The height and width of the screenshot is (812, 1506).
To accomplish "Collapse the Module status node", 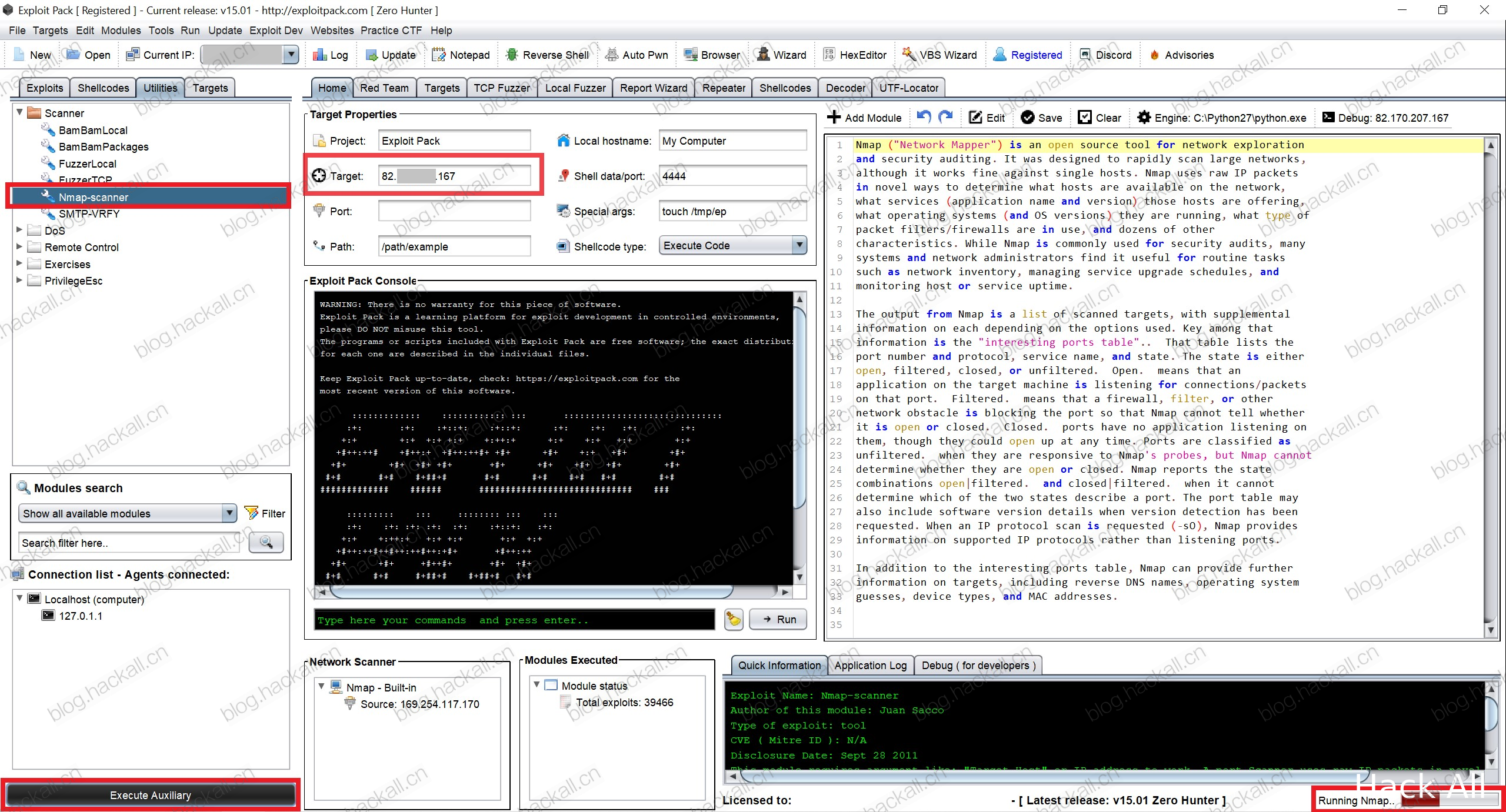I will [537, 684].
